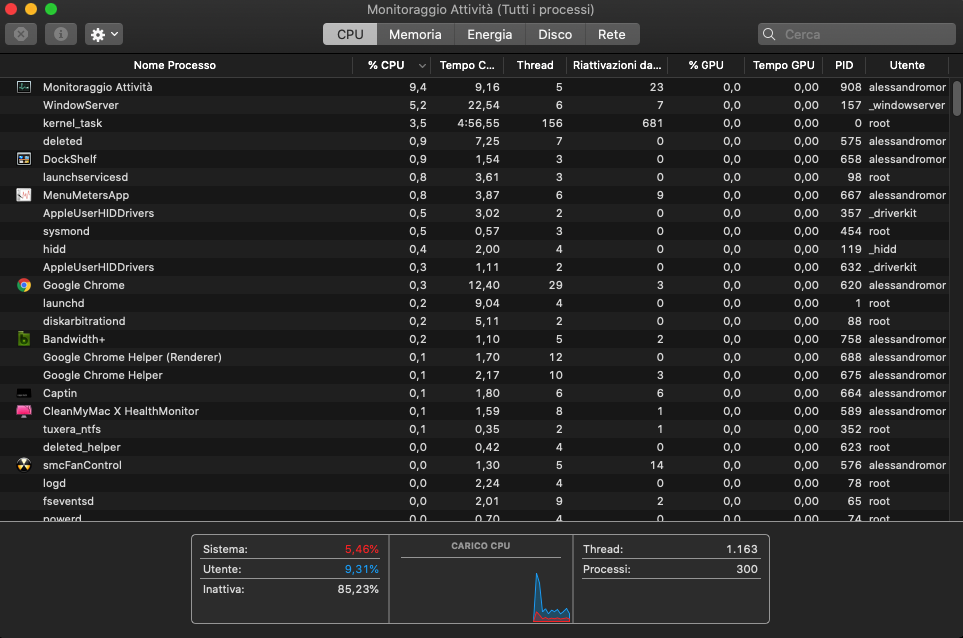The width and height of the screenshot is (963, 638).
Task: Sort by PID column header
Action: pyautogui.click(x=844, y=65)
